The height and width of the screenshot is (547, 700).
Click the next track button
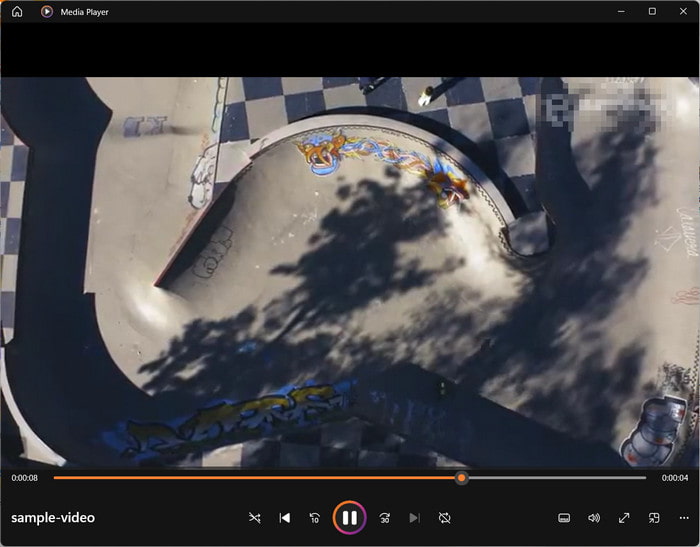click(x=414, y=518)
